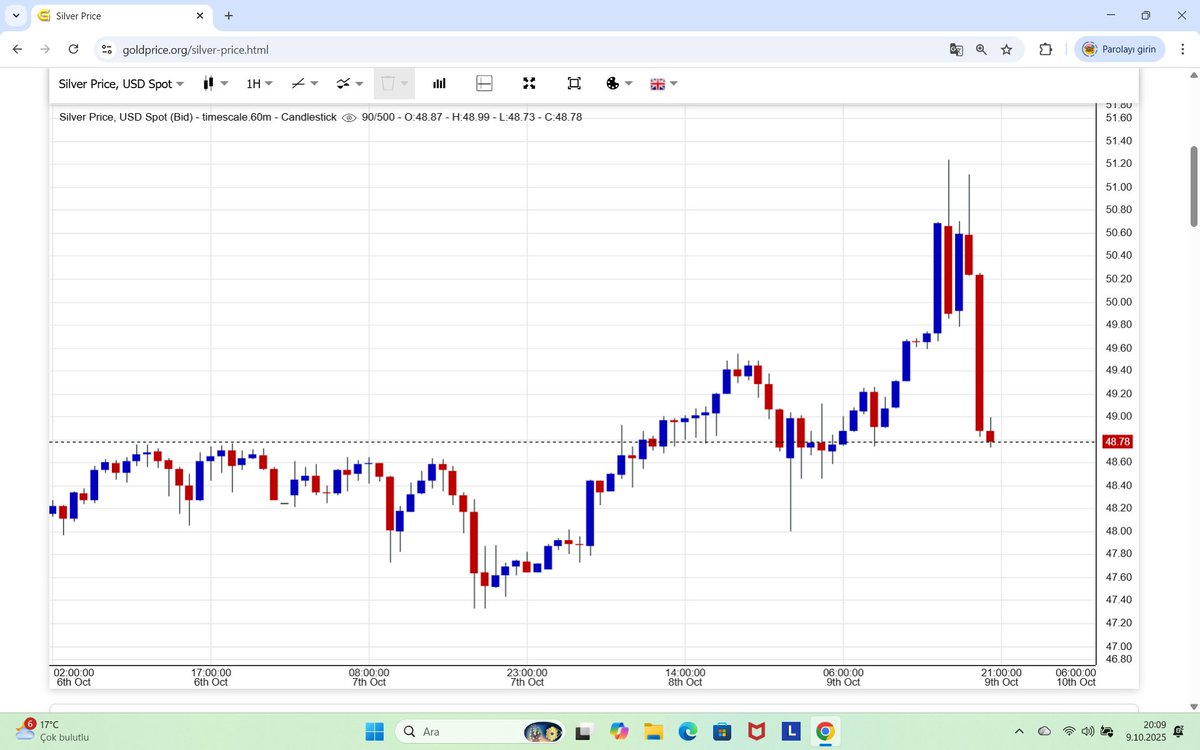Viewport: 1200px width, 750px height.
Task: Click the zoom magnifier icon in address bar
Action: coord(981,49)
